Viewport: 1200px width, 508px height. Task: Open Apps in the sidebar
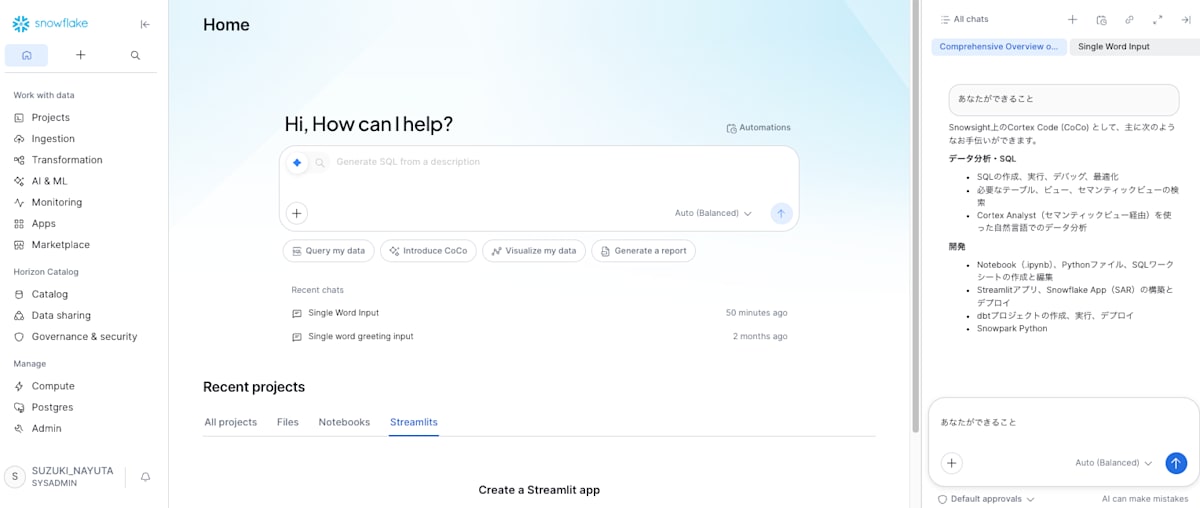coord(43,223)
